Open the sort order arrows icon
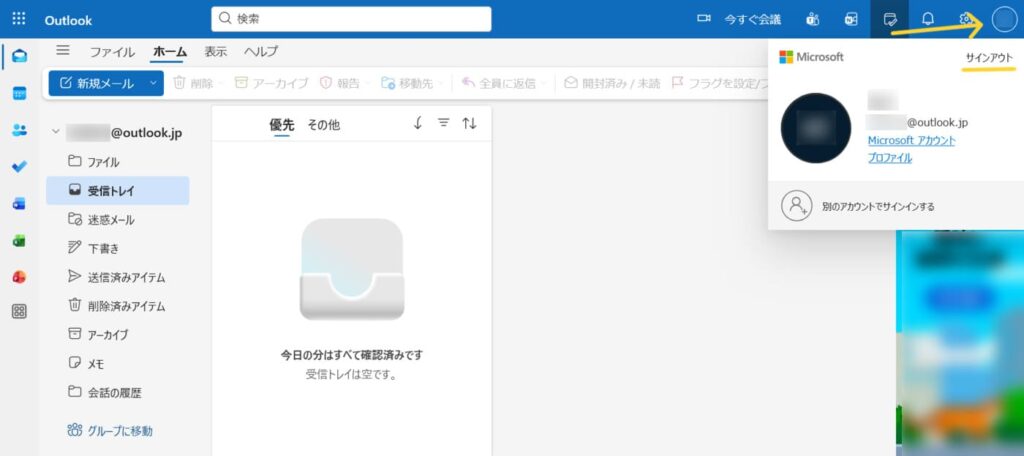This screenshot has height=456, width=1024. (x=469, y=123)
